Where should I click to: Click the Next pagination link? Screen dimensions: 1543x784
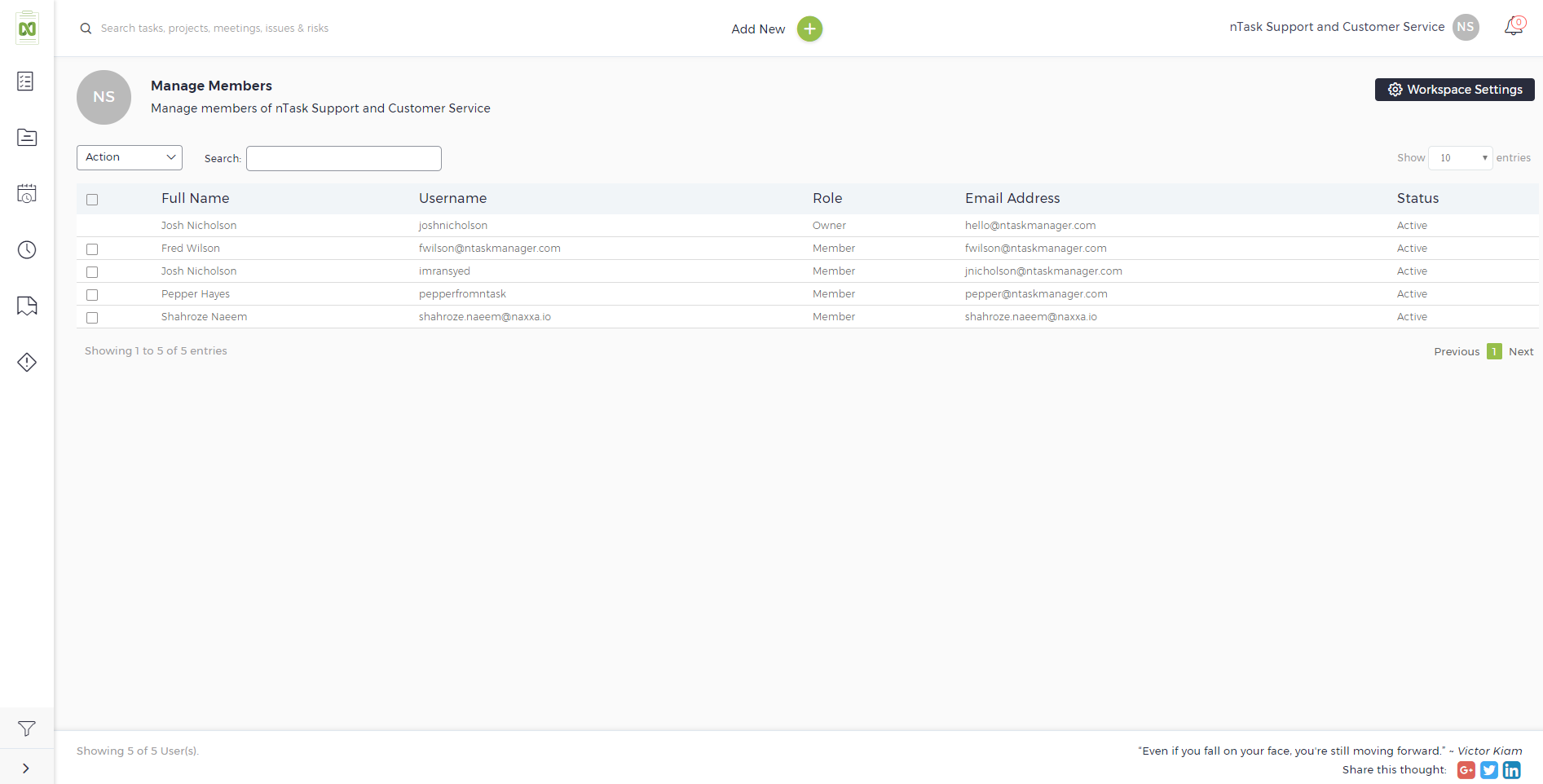pyautogui.click(x=1521, y=352)
